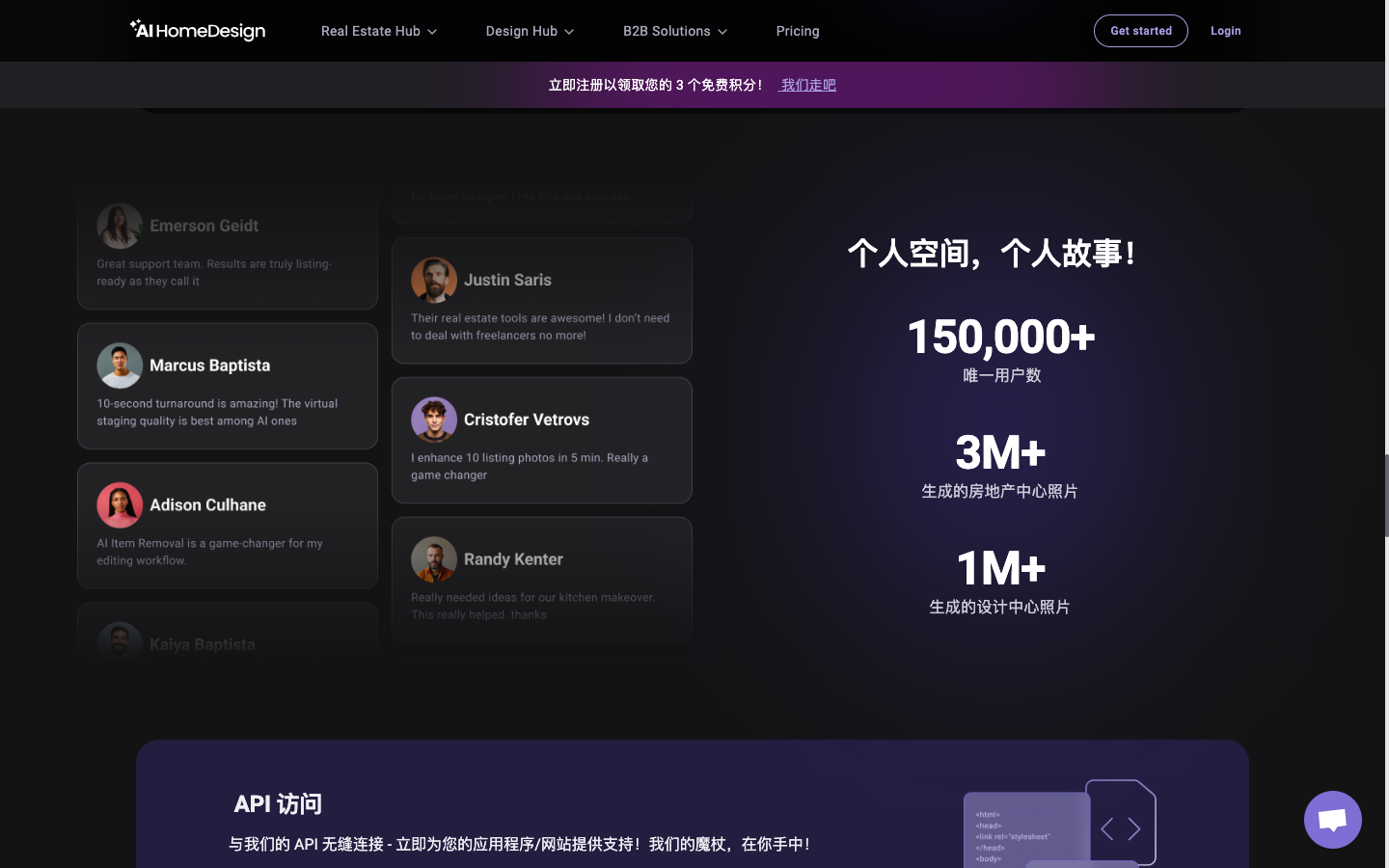Viewport: 1389px width, 868px height.
Task: Click the Cristofer Vetrovs name
Action: [x=527, y=420]
